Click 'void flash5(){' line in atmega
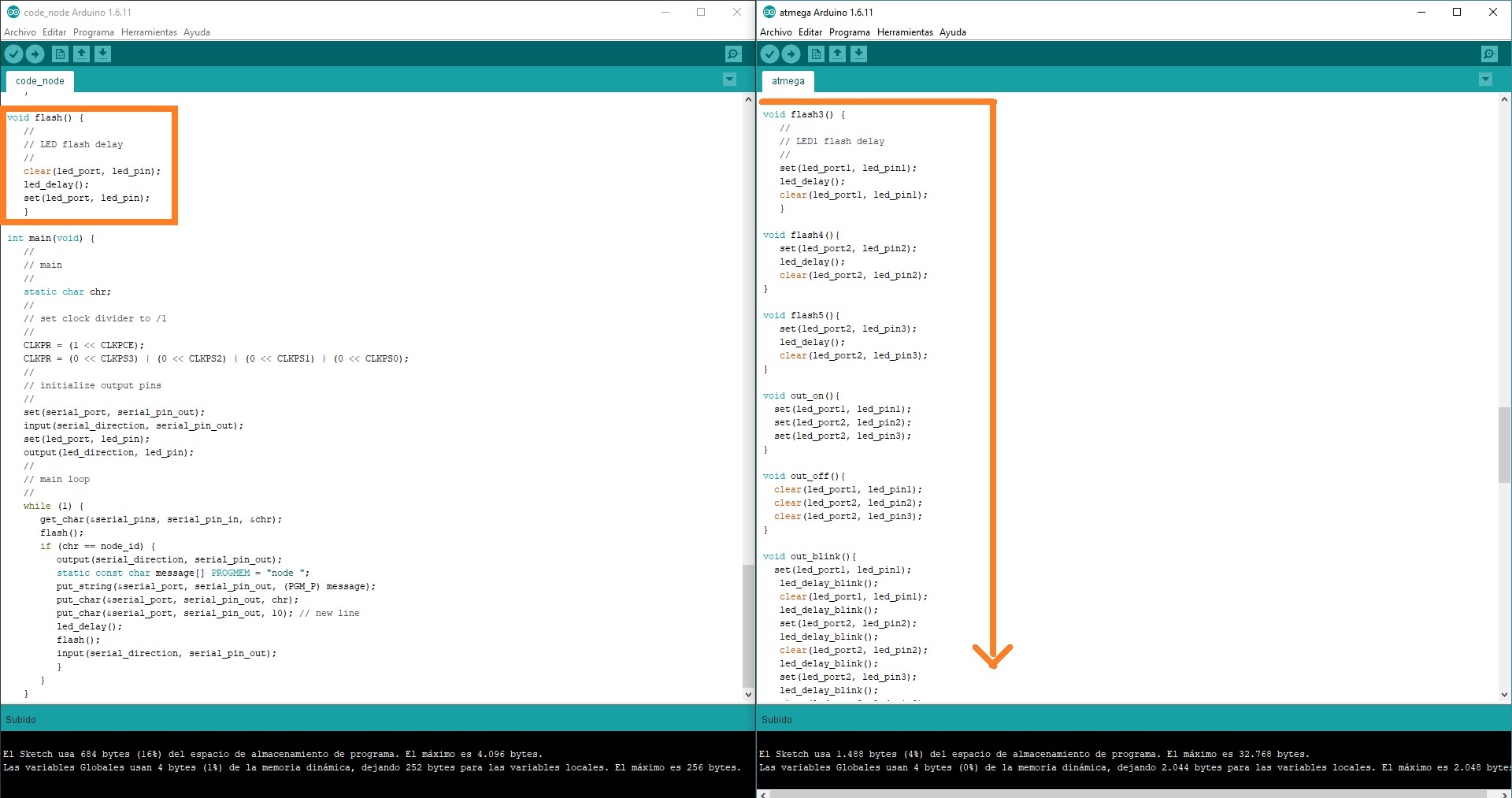The image size is (1512, 798). (x=801, y=315)
